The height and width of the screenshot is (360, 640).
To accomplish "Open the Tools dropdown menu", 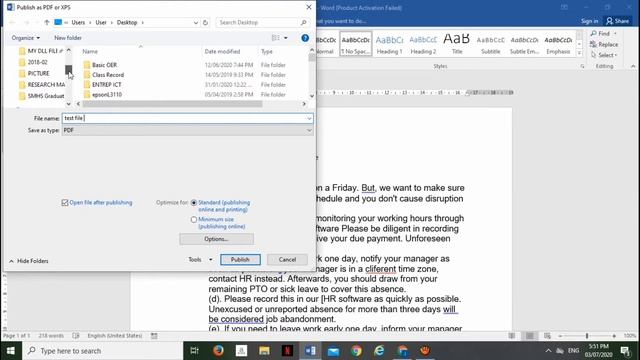I will click(200, 260).
